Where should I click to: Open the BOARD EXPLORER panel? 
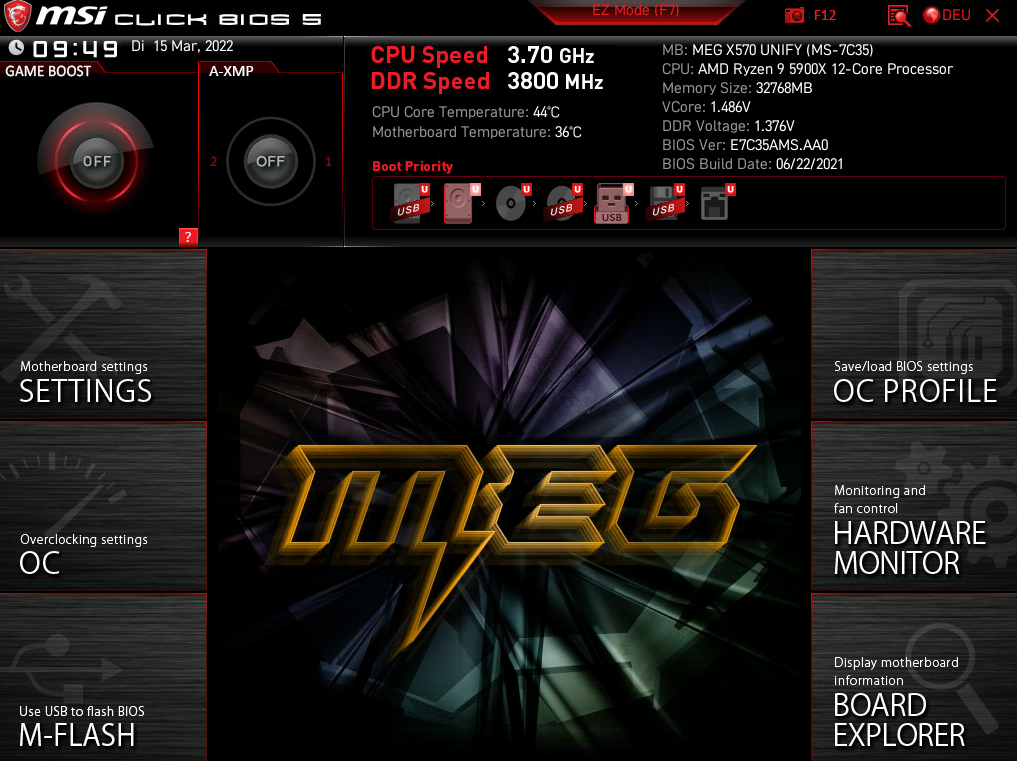tap(914, 677)
